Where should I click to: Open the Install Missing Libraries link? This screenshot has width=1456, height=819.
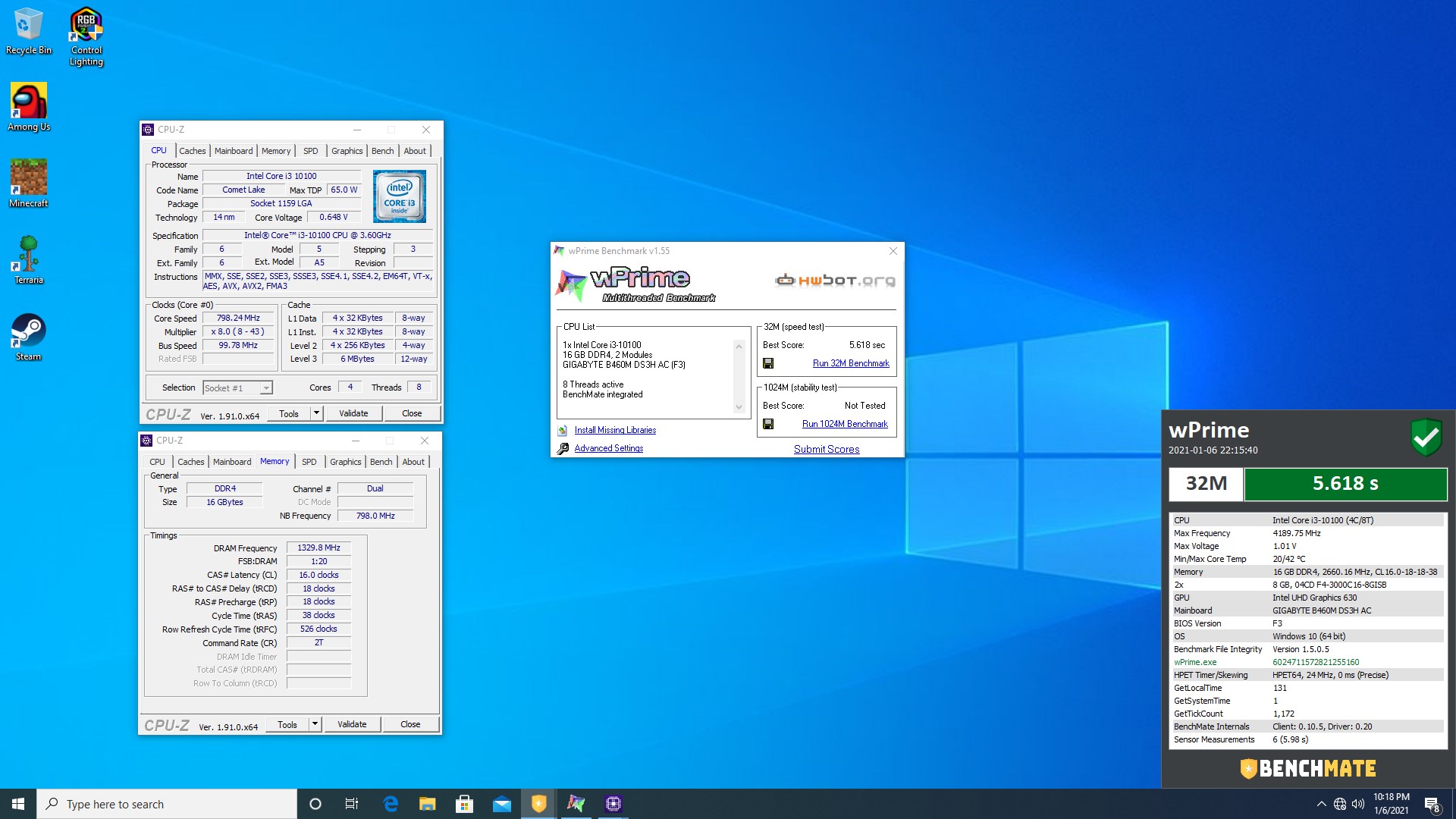point(615,430)
